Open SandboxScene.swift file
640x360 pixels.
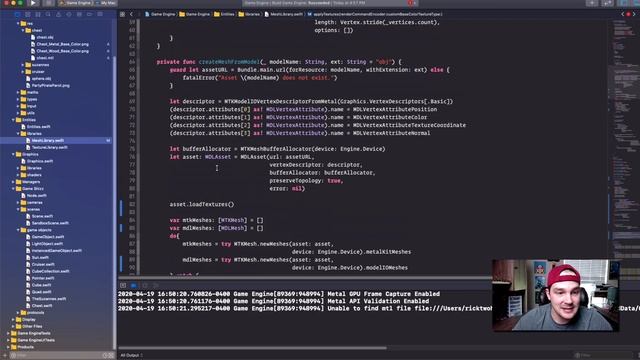[x=50, y=223]
